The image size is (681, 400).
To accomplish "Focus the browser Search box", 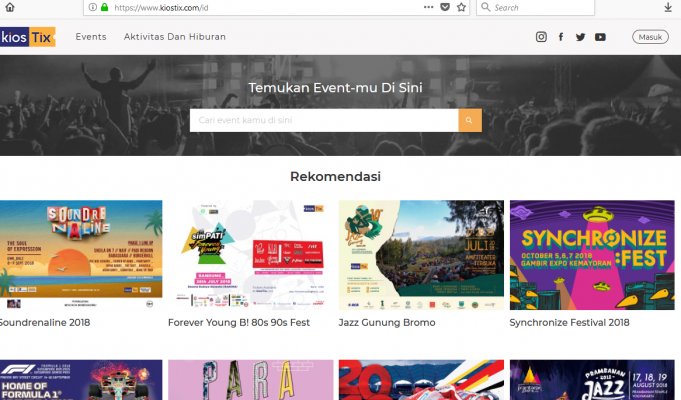I will 570,7.
